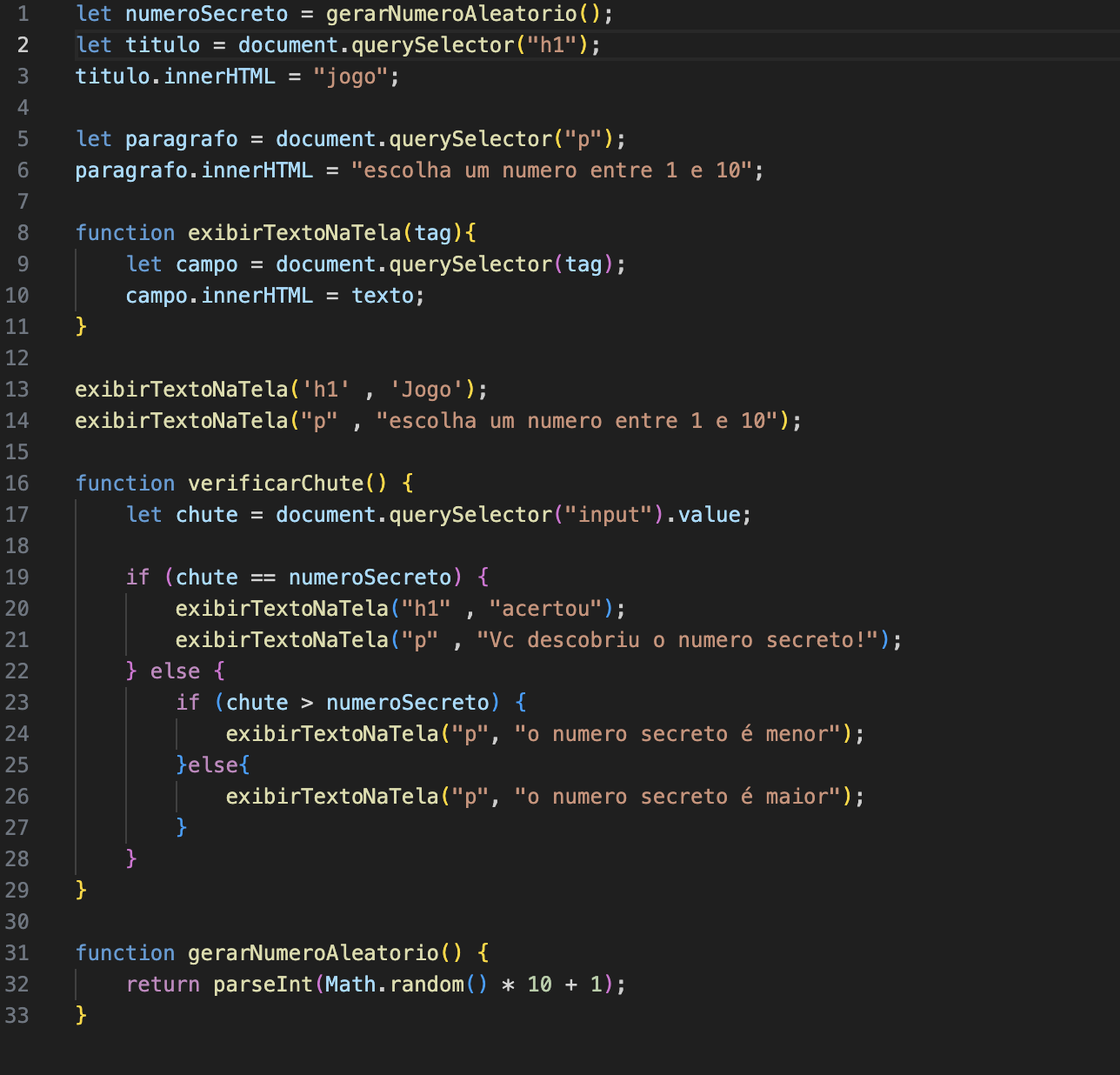Click the else keyword on line 22
The image size is (1120, 1075).
pos(176,671)
